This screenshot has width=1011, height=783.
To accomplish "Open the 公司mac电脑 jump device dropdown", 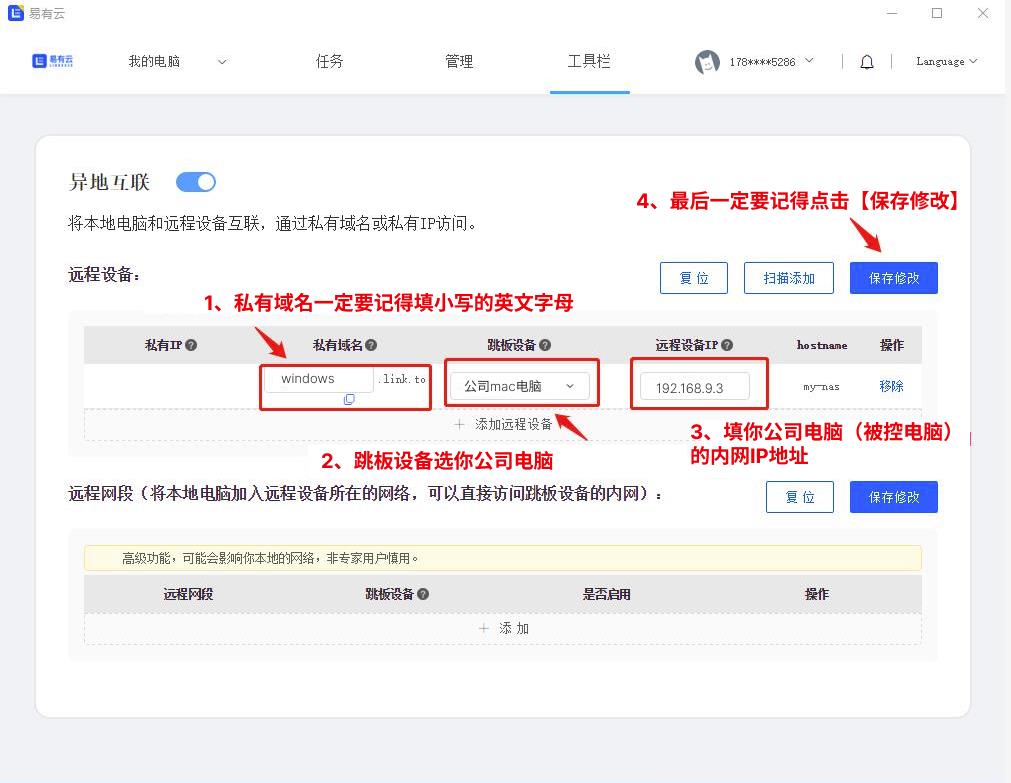I will pyautogui.click(x=520, y=386).
